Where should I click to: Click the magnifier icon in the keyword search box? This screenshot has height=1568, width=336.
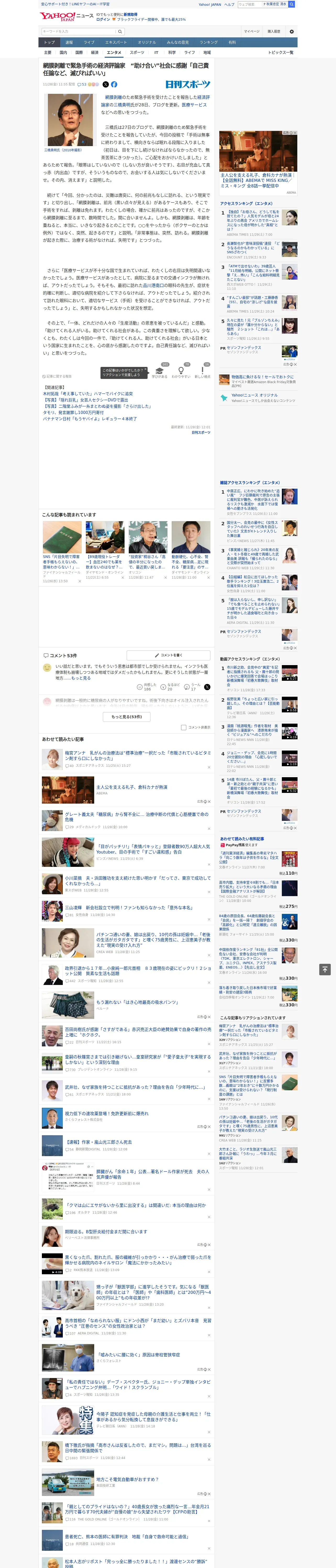point(120,31)
